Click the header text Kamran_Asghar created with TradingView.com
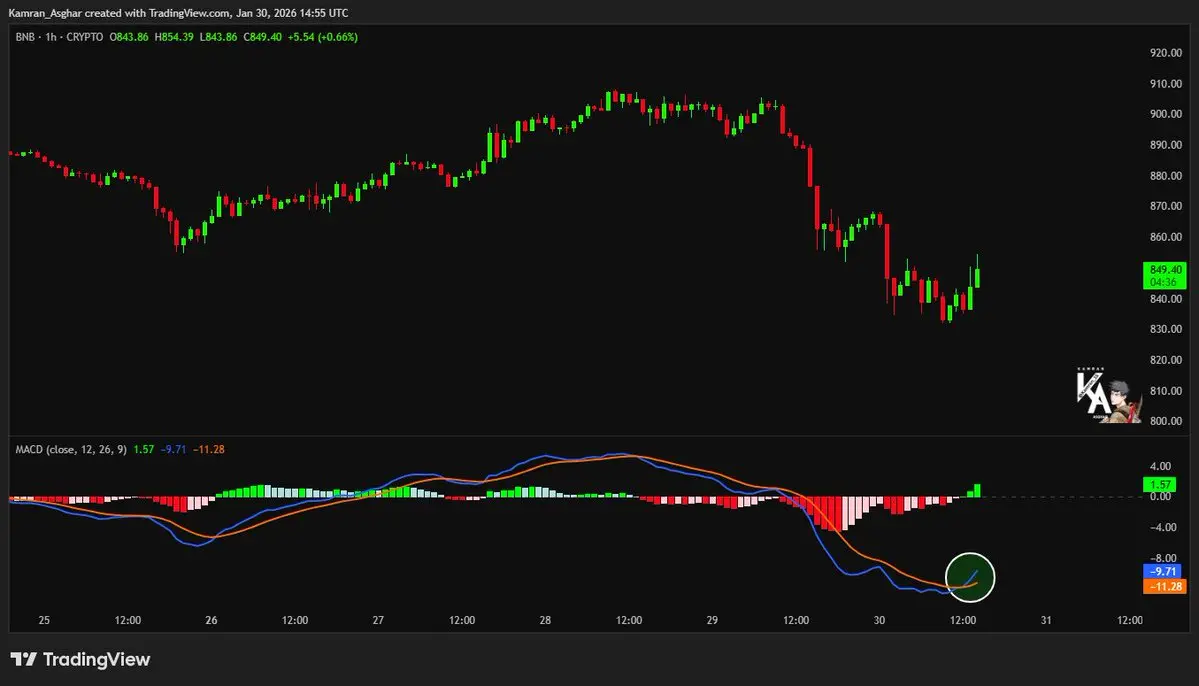 pos(119,13)
